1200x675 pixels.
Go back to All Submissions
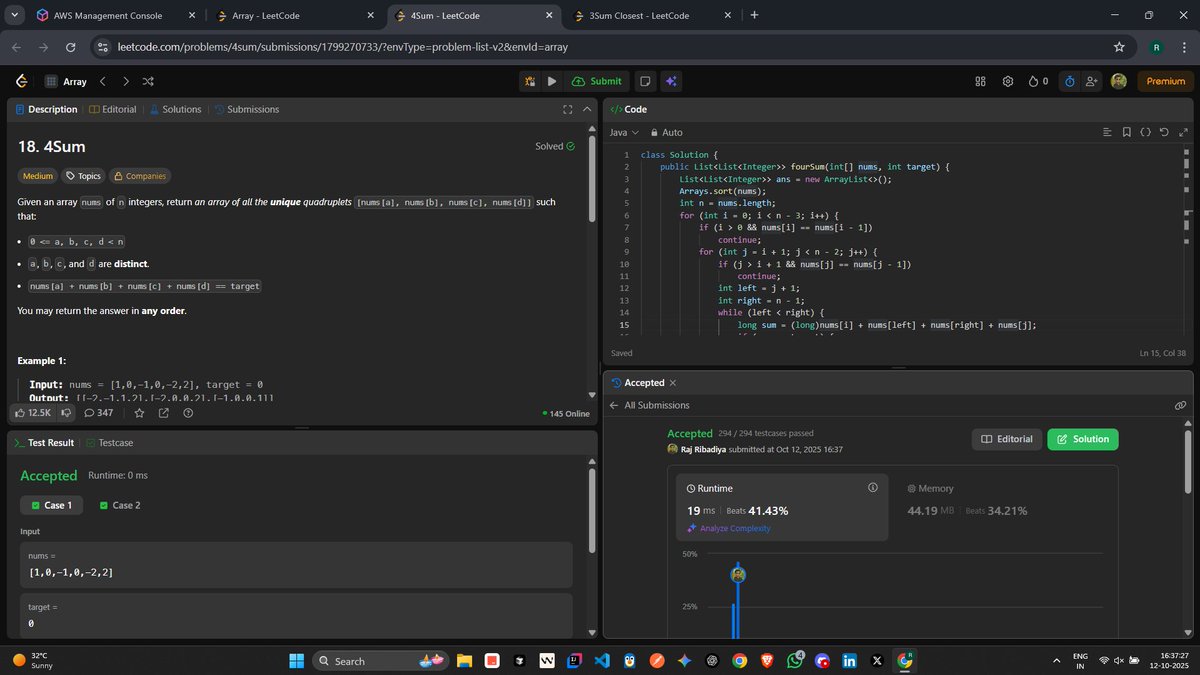[x=650, y=405]
